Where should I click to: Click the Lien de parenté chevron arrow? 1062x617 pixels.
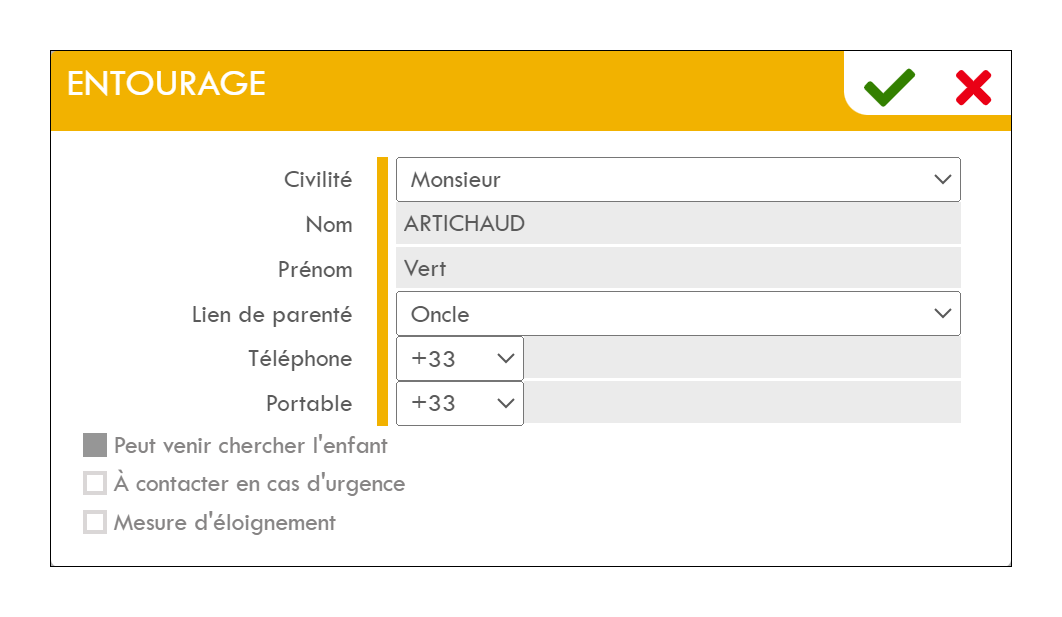click(942, 314)
